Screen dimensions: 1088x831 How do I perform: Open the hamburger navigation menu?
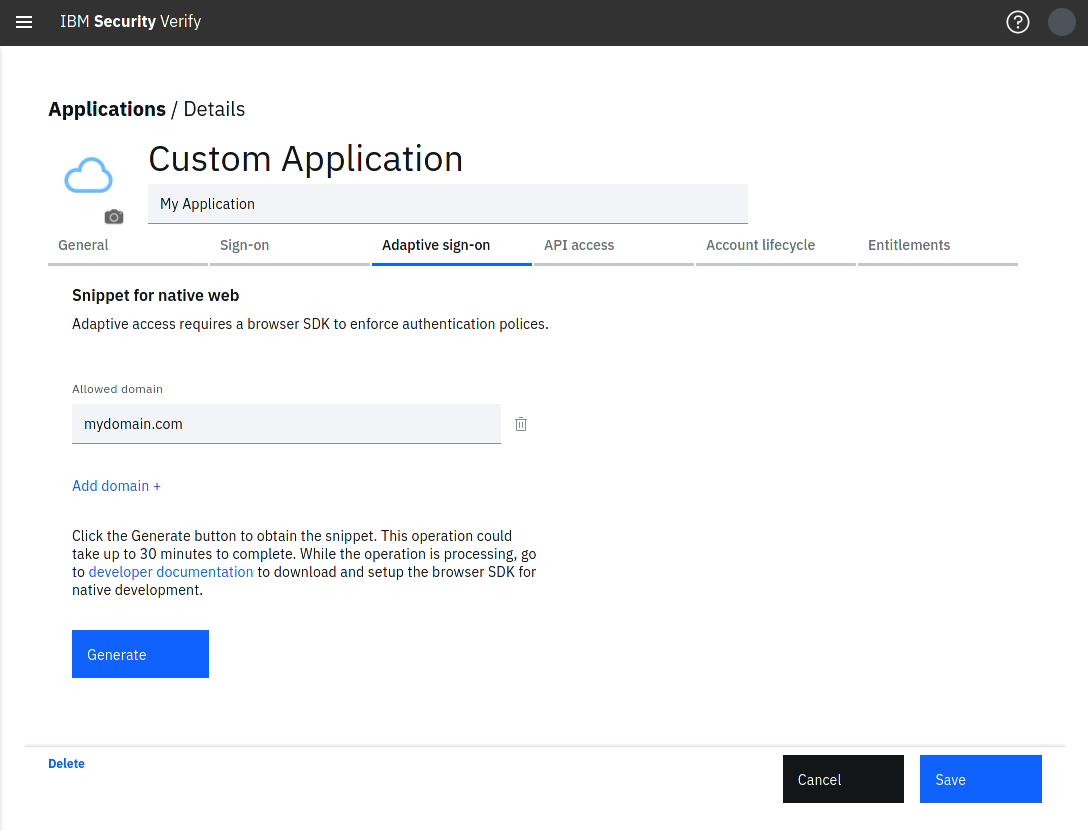pyautogui.click(x=24, y=22)
